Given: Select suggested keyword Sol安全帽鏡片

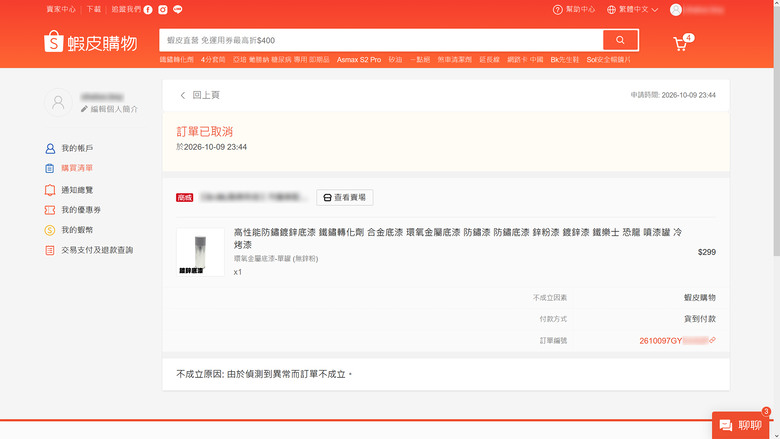Looking at the screenshot, I should point(608,60).
